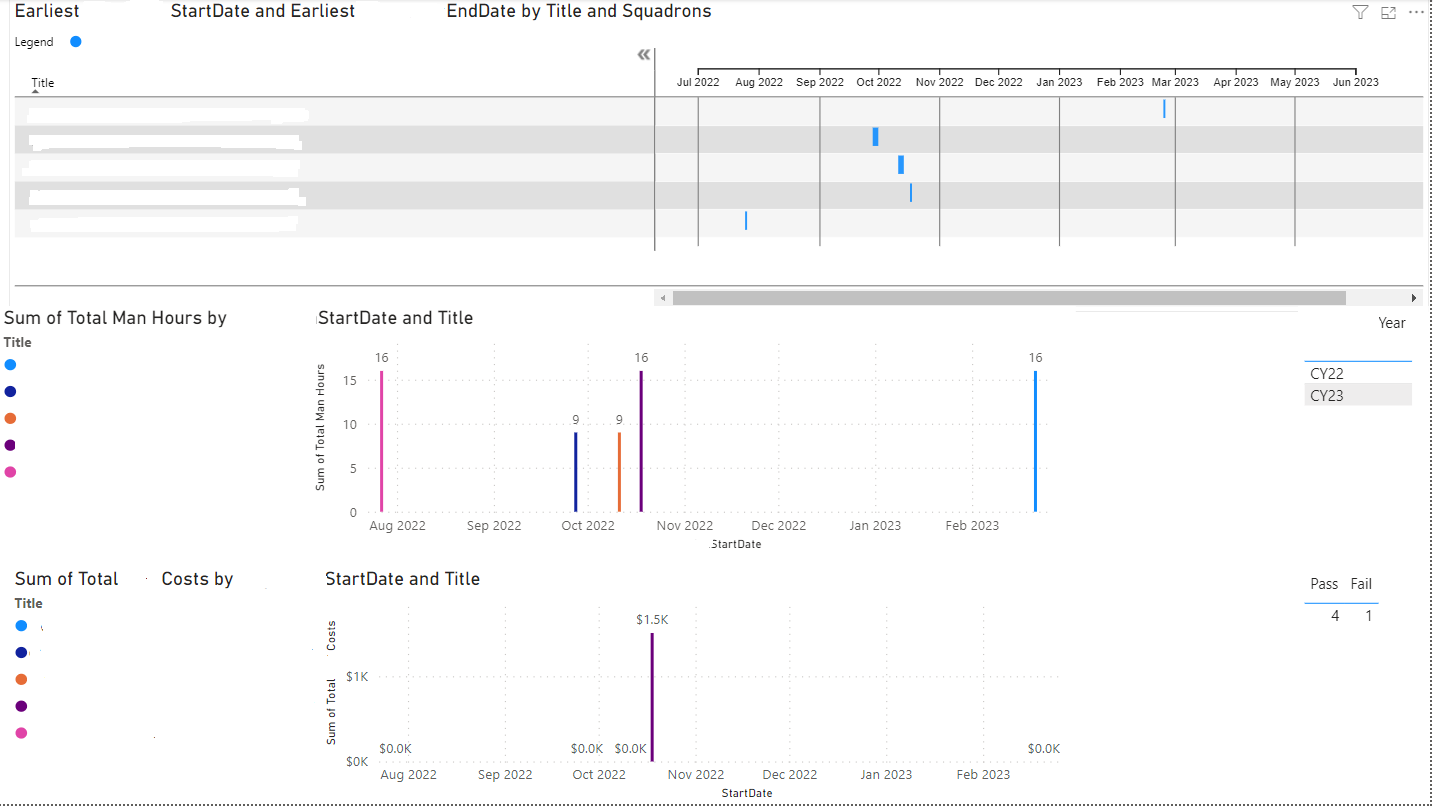Click the Pass value 4
Viewport: 1433px width, 811px height.
[x=1335, y=616]
